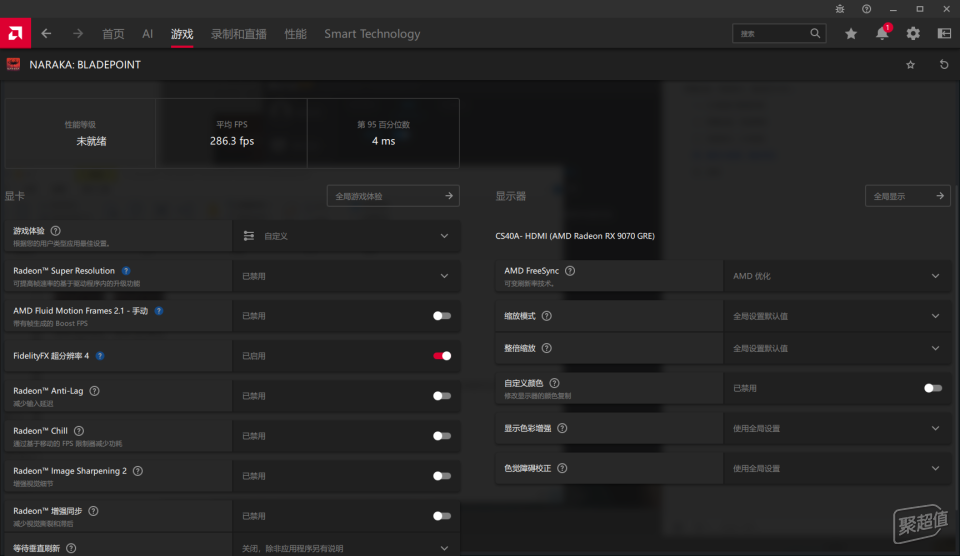
Task: Open Radeon Super Resolution dropdown
Action: [346, 276]
